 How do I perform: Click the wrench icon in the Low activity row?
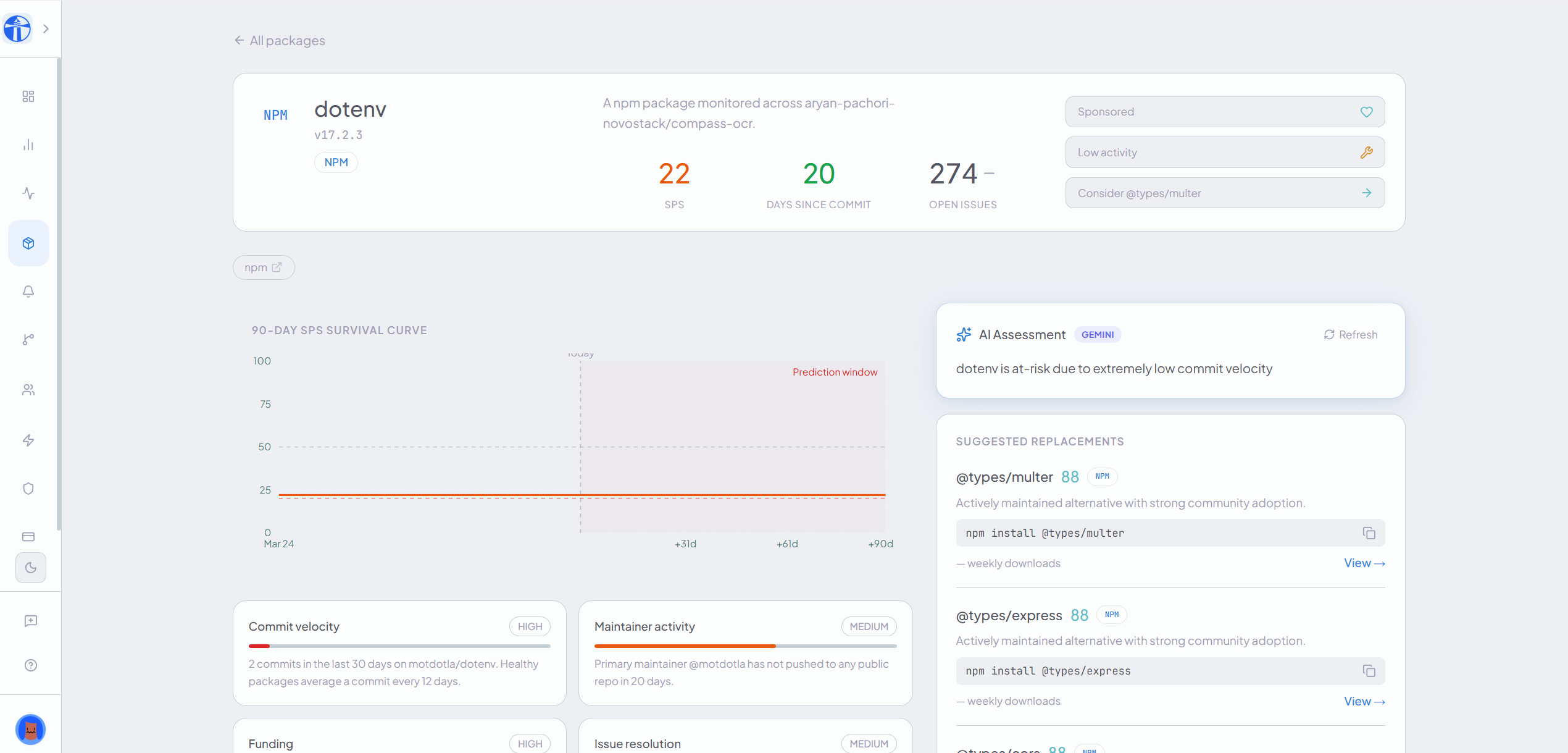[1367, 153]
